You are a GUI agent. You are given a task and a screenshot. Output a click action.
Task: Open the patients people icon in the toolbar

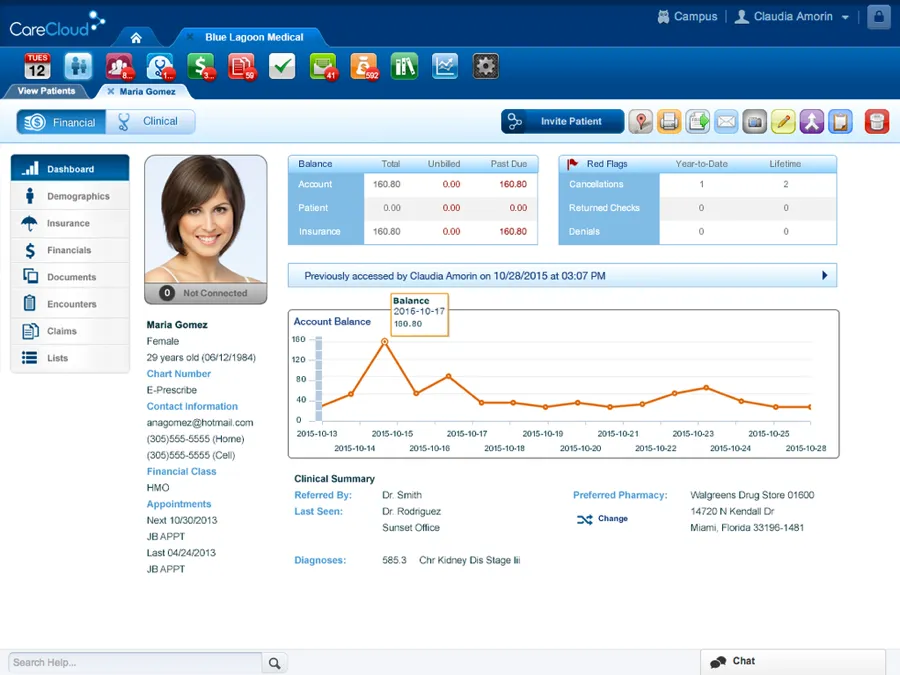pyautogui.click(x=79, y=66)
